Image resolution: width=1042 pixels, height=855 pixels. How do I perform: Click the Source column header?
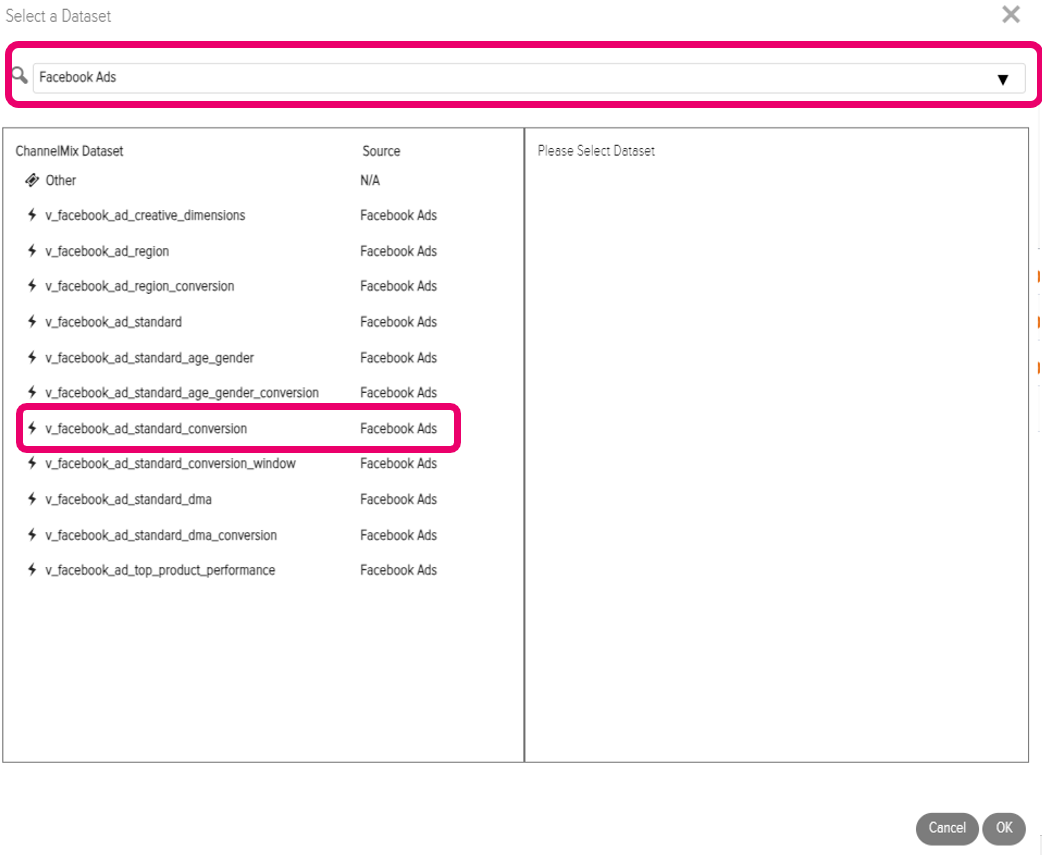coord(381,151)
